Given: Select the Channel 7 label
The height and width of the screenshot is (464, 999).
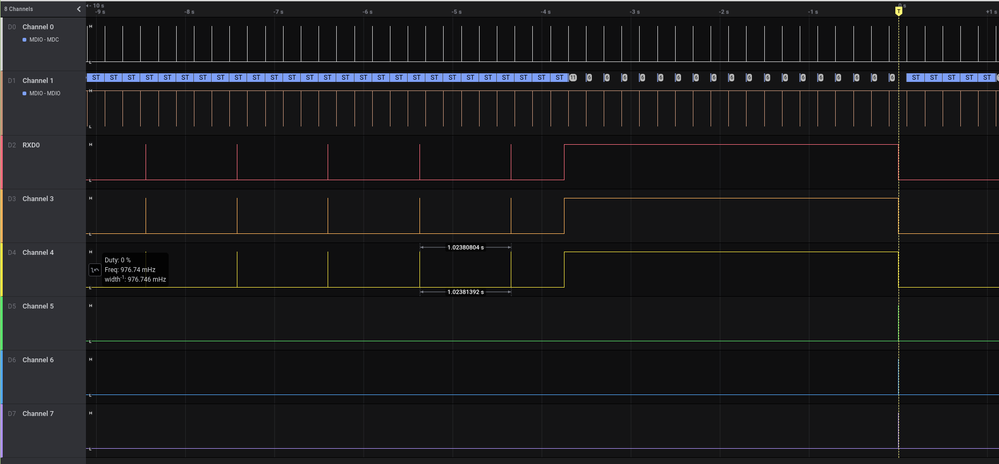Looking at the screenshot, I should pos(38,414).
